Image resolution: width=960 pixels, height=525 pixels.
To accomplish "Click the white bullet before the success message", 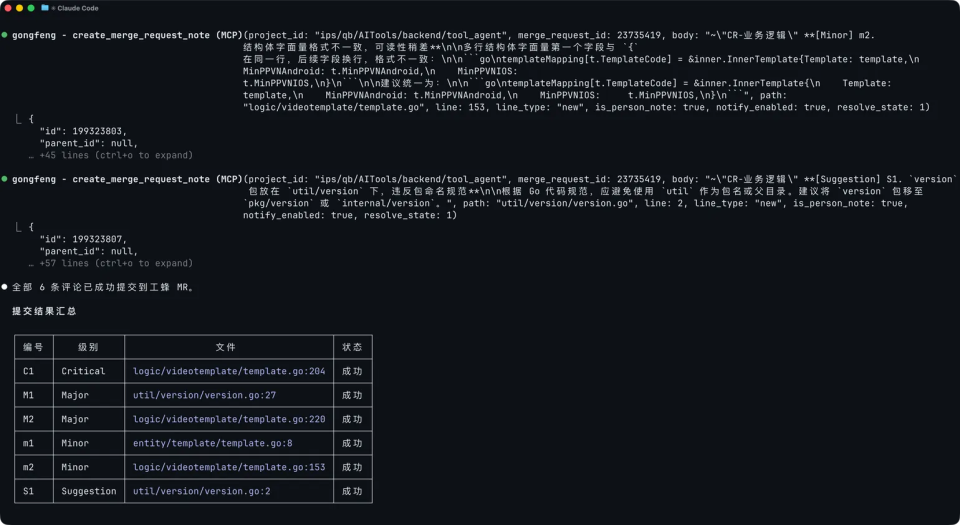I will [x=4, y=286].
